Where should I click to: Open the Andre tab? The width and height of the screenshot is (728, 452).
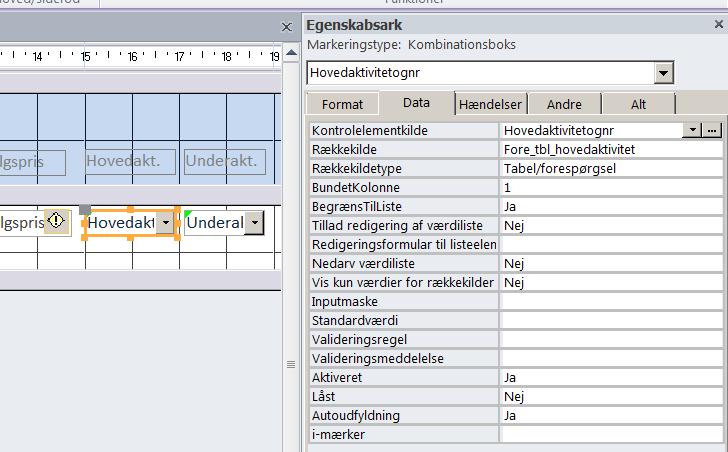(x=564, y=104)
